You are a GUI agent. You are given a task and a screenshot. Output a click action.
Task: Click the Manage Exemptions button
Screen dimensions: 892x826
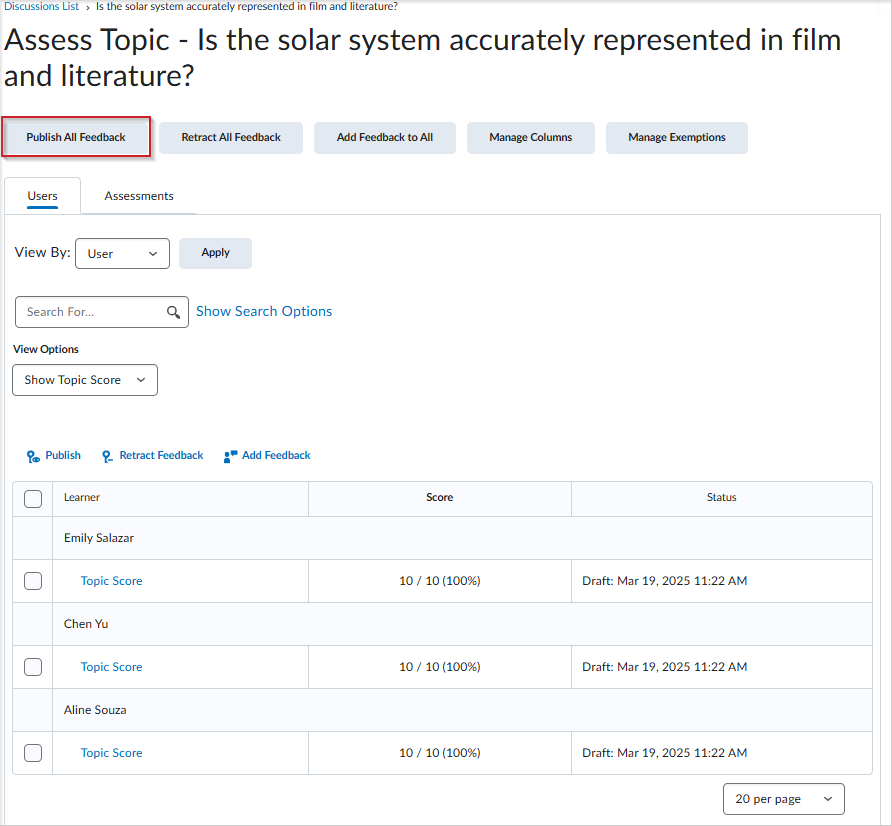[x=676, y=138]
